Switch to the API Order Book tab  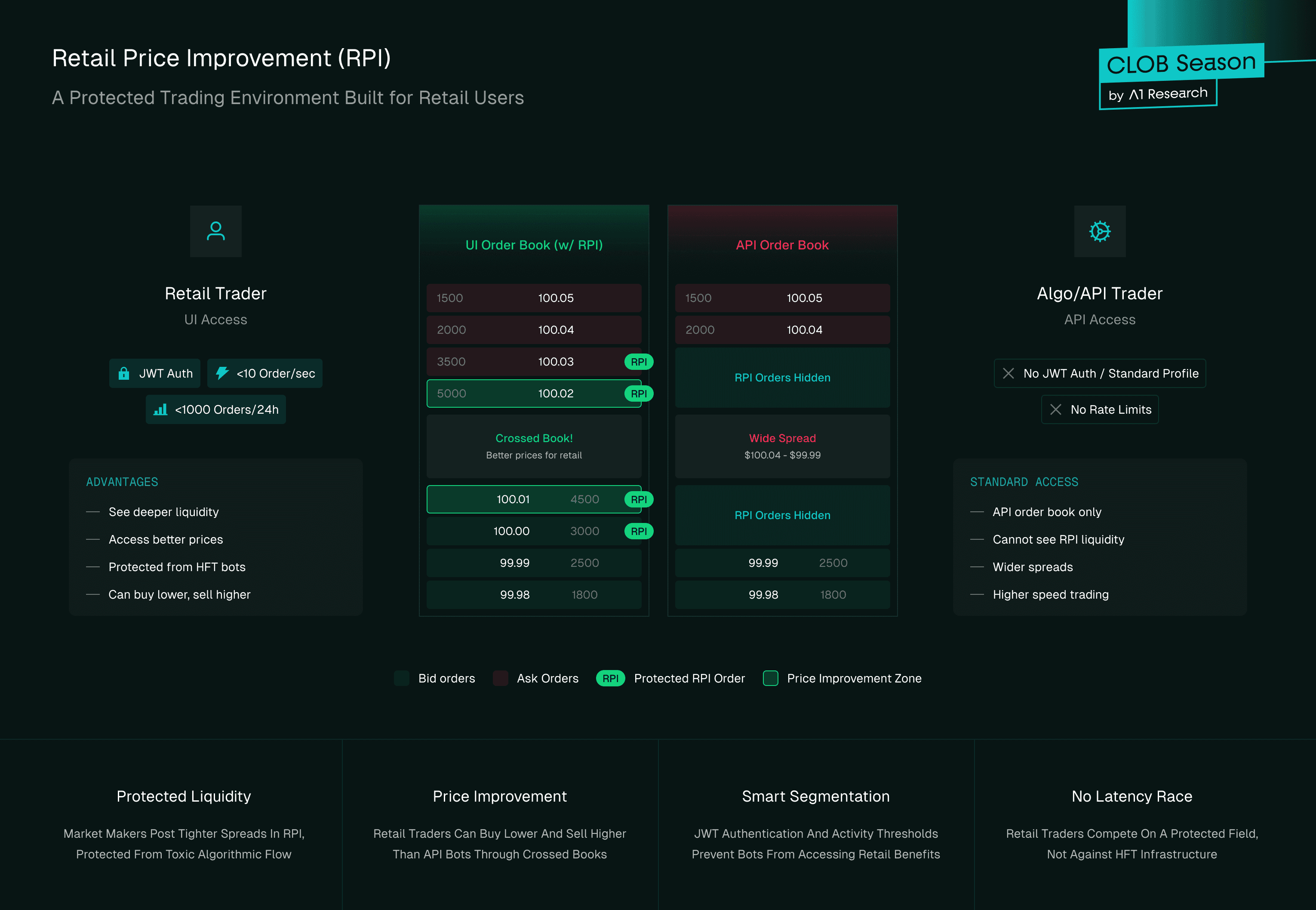782,245
